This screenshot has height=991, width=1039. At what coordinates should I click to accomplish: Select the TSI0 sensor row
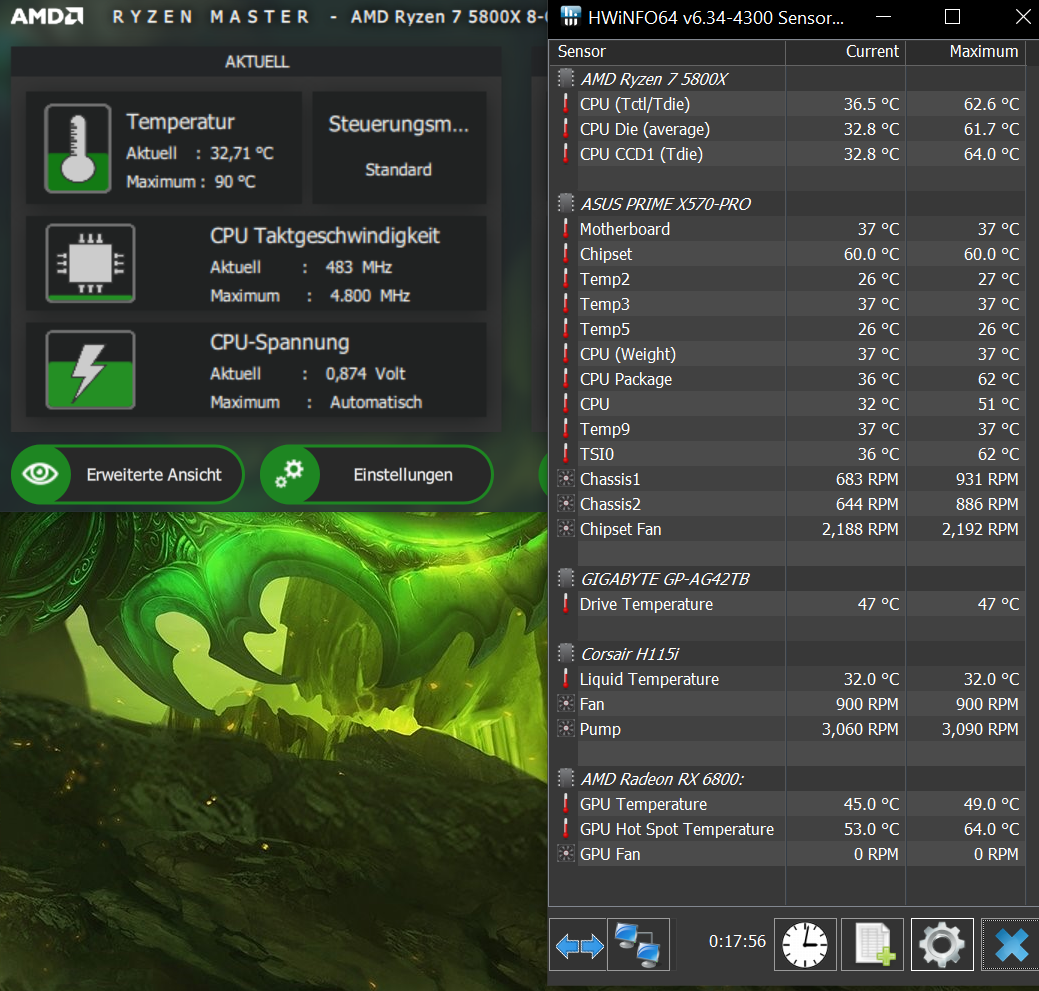pyautogui.click(x=788, y=454)
